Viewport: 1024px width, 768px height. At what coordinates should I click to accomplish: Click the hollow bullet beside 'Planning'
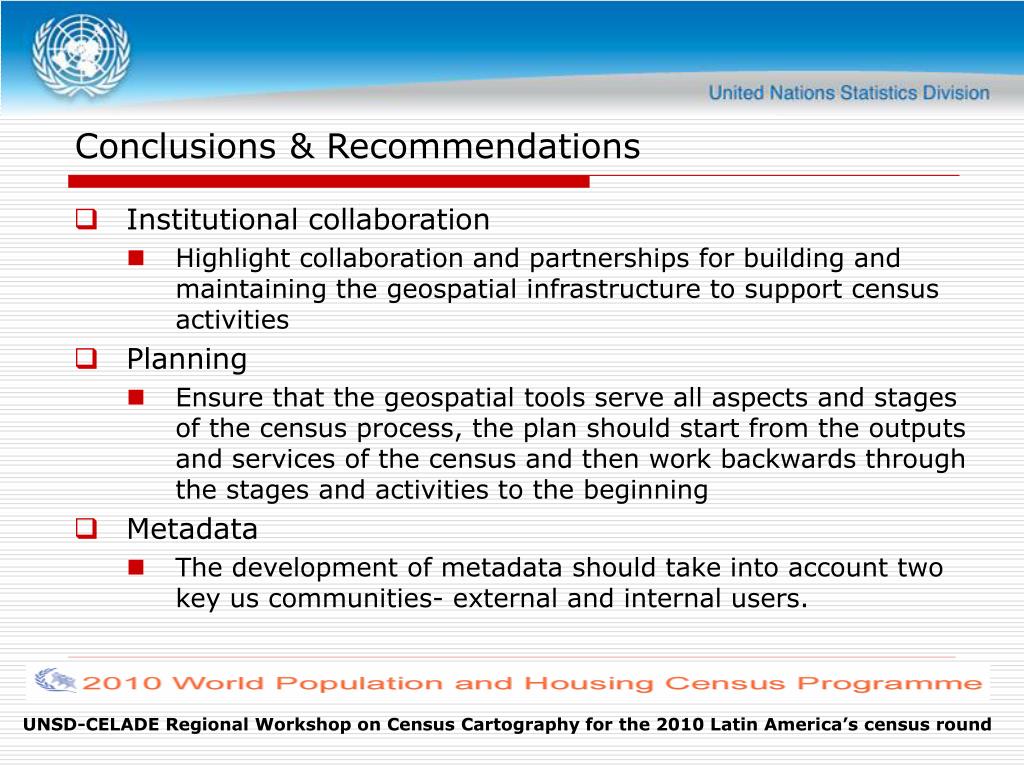pyautogui.click(x=86, y=358)
